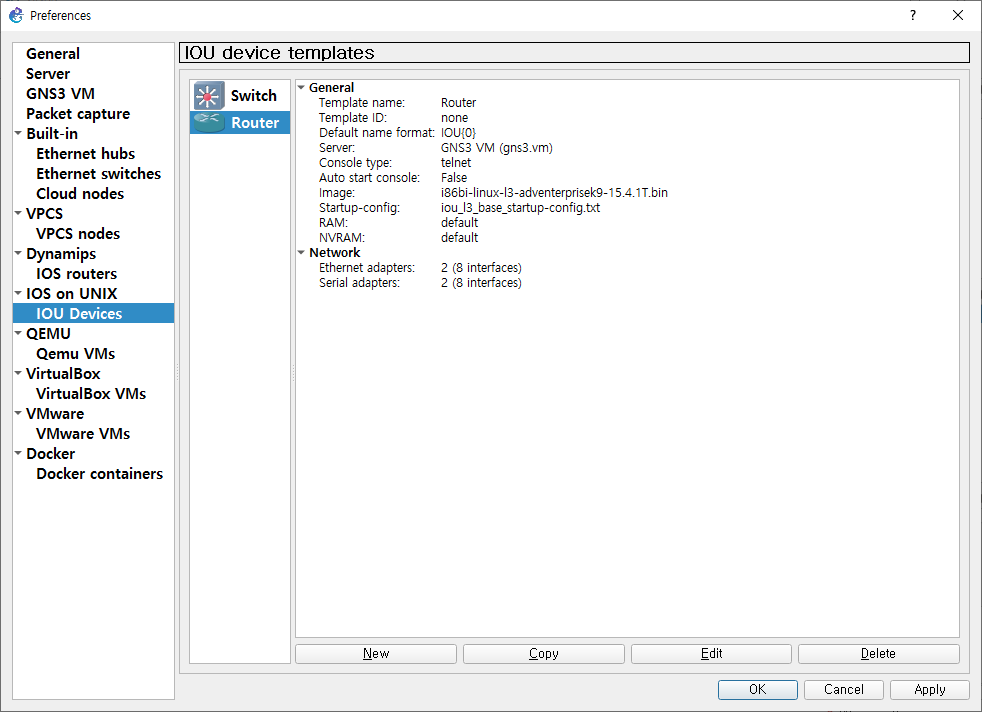Select Docker containers in sidebar
This screenshot has width=982, height=712.
click(99, 475)
